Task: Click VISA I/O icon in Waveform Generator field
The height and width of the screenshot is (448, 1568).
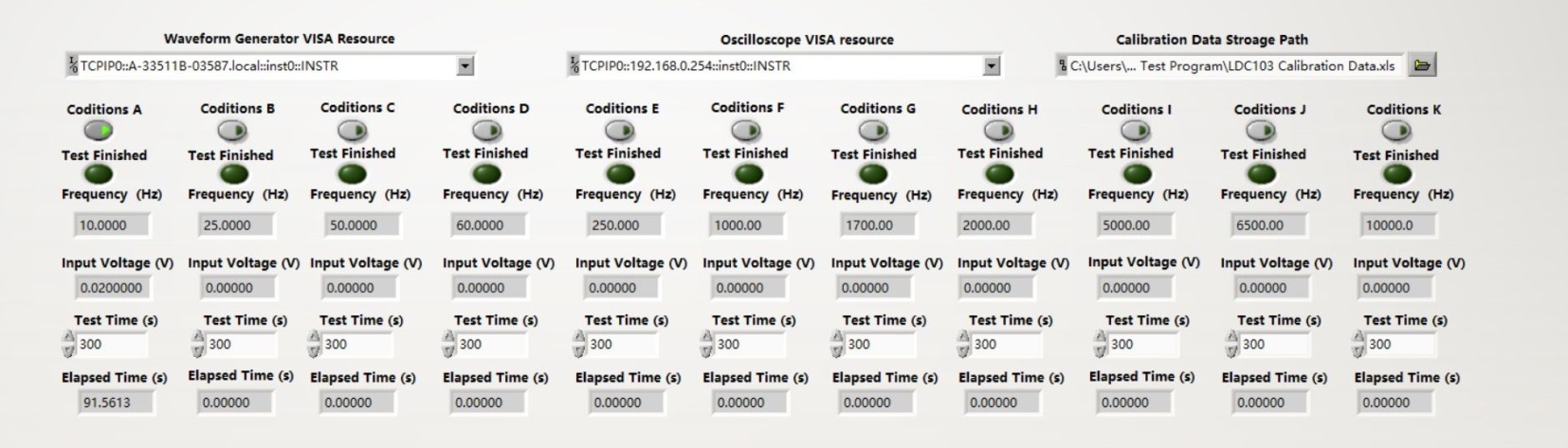Action: pos(73,66)
